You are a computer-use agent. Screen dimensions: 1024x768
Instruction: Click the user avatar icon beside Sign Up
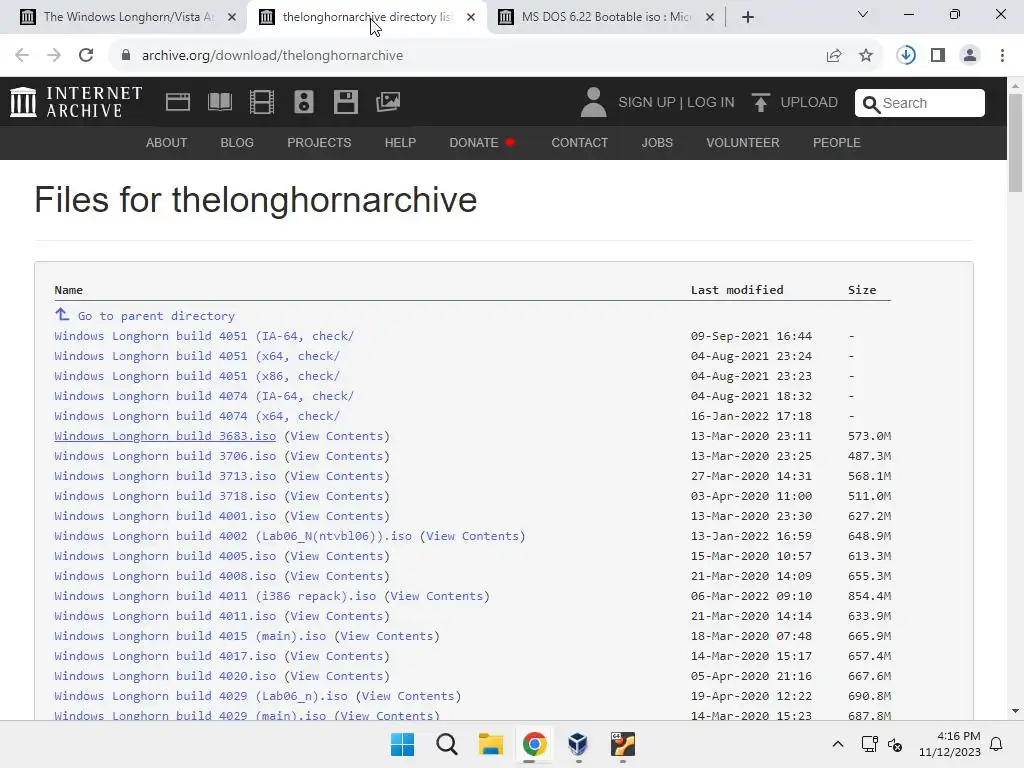[x=593, y=102]
